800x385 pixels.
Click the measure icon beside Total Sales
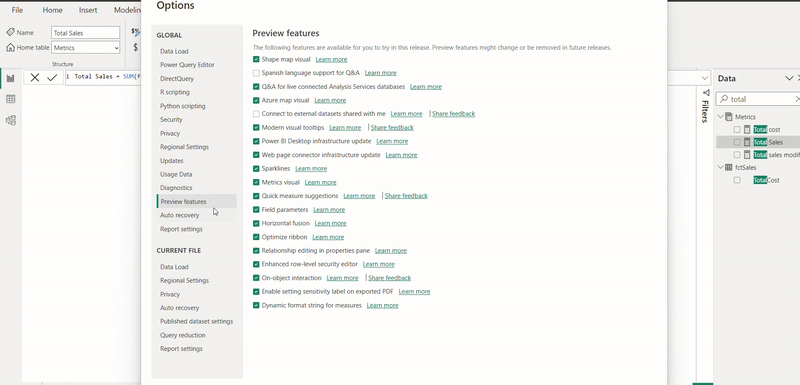[747, 142]
